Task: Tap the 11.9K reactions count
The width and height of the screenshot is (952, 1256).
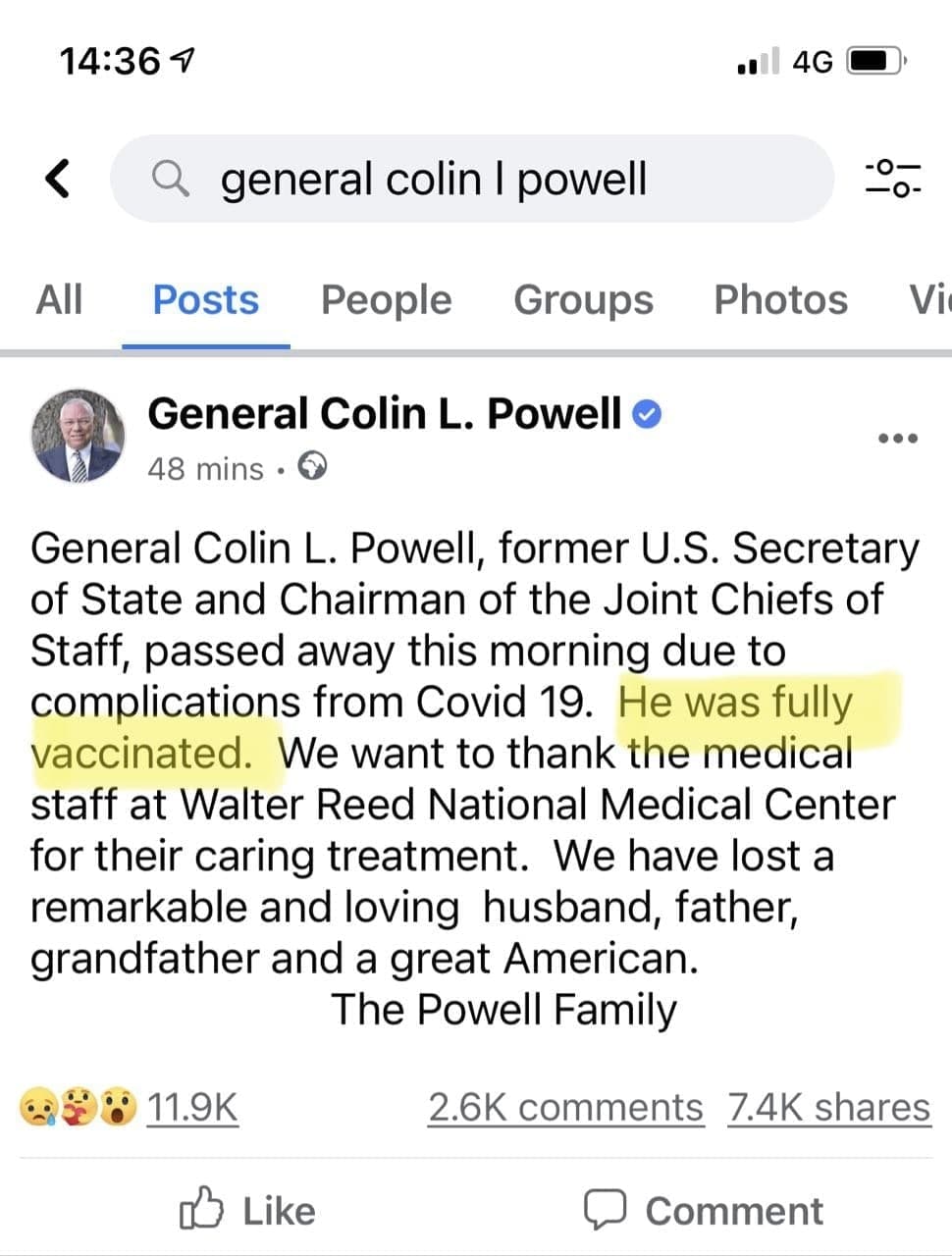Action: click(192, 1107)
